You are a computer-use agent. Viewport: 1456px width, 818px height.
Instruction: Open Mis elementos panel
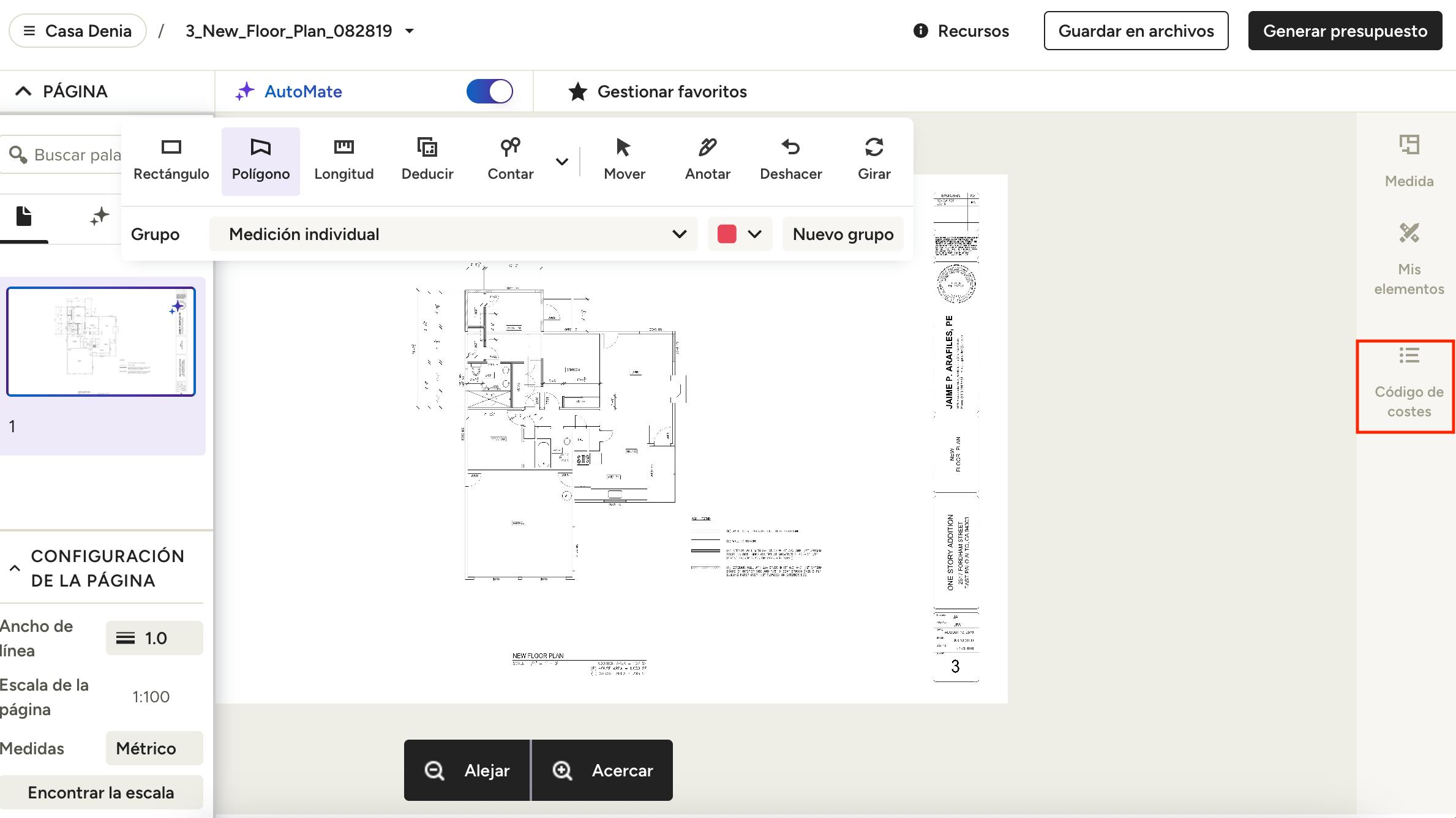tap(1409, 260)
